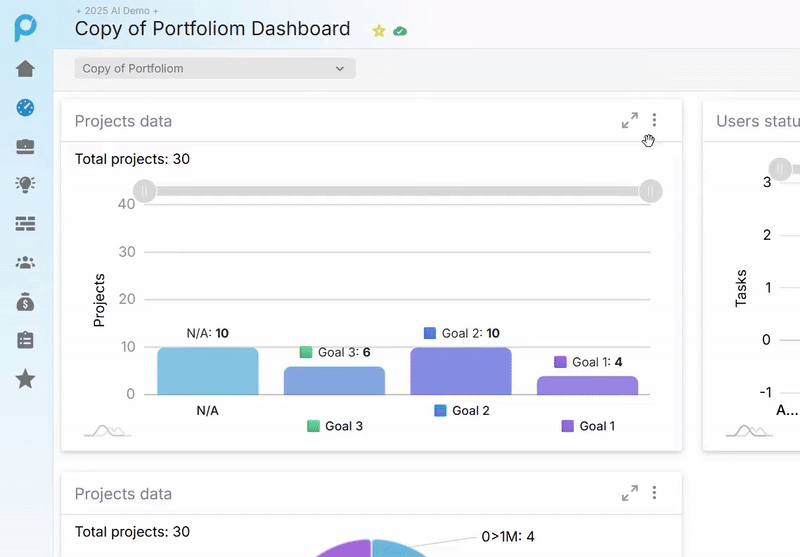The width and height of the screenshot is (800, 557).
Task: Open the people/team sidebar icon
Action: (26, 263)
